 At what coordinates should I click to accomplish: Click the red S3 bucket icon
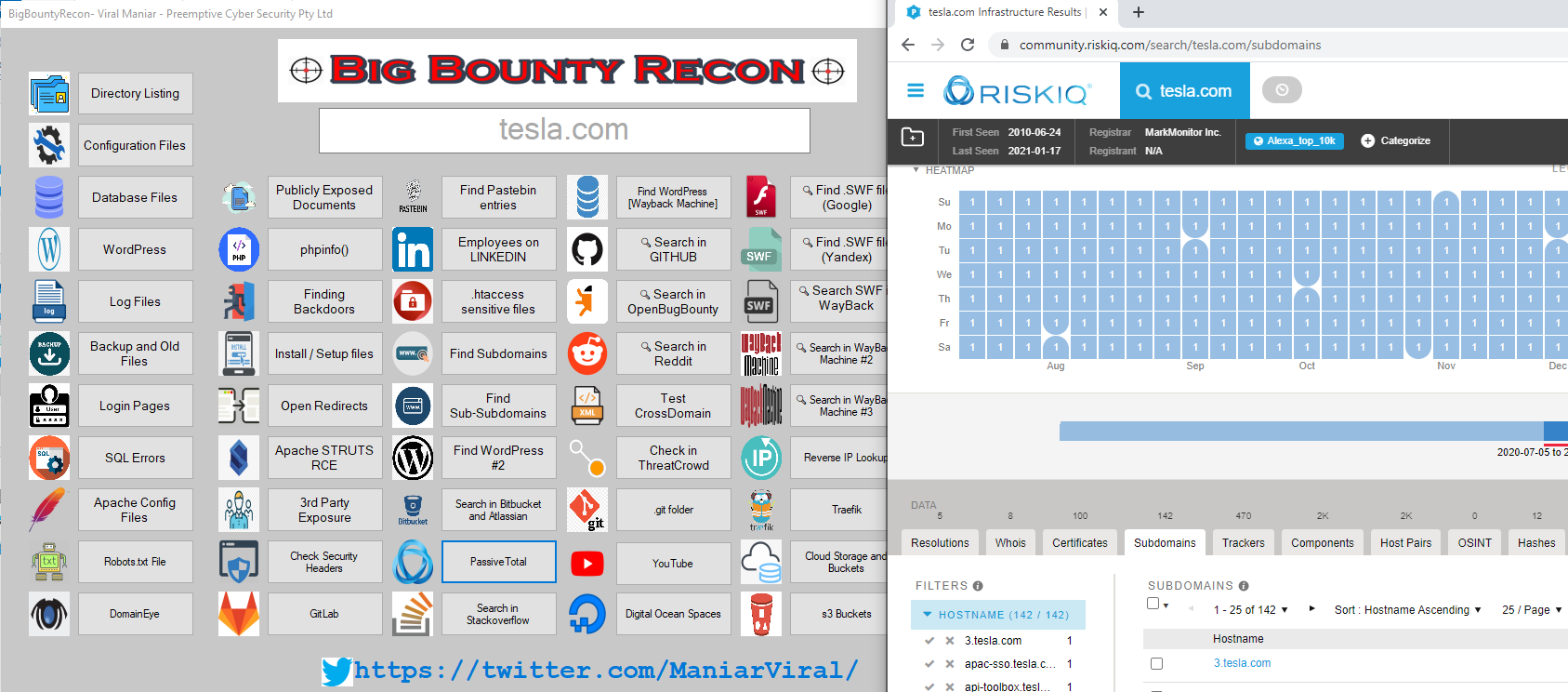761,614
